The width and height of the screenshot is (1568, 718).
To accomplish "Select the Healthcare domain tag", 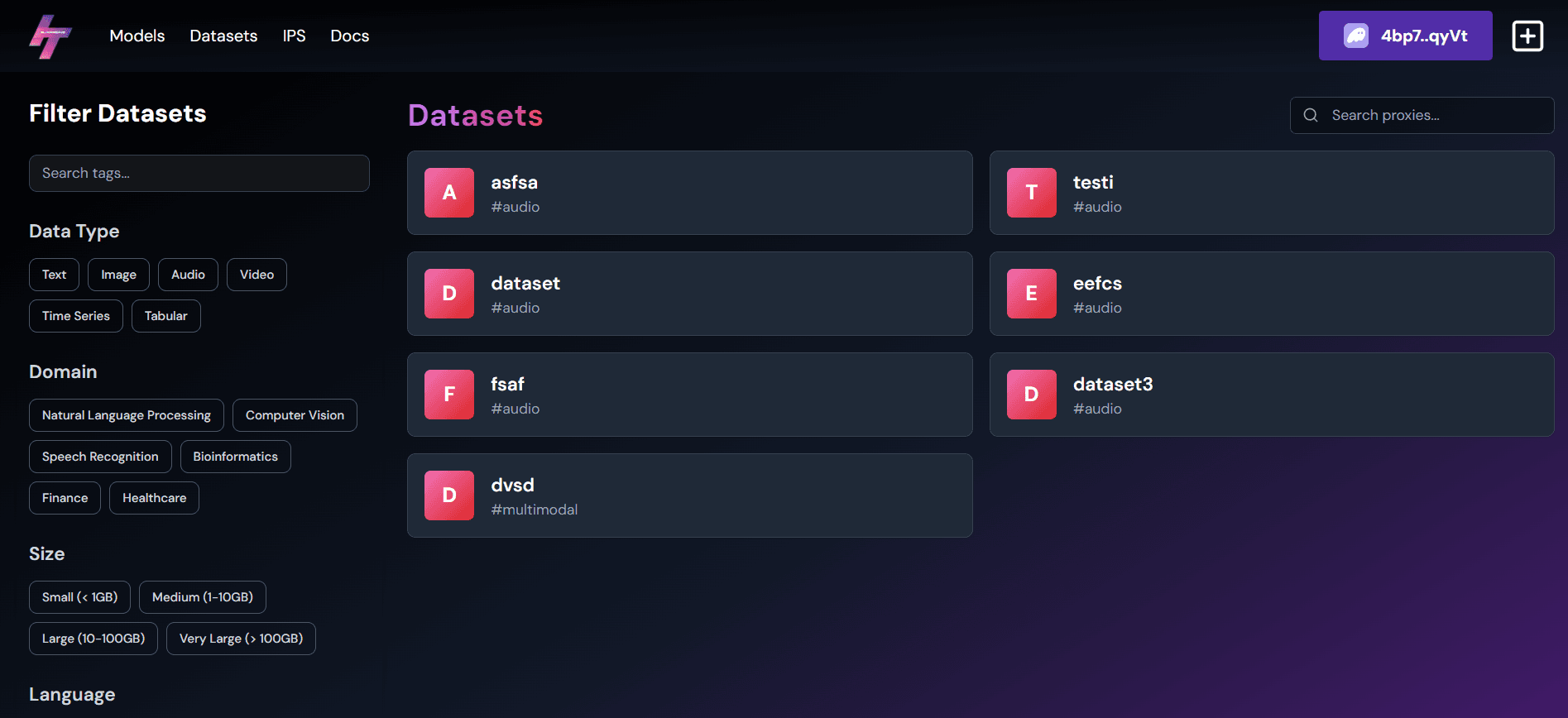I will click(154, 498).
